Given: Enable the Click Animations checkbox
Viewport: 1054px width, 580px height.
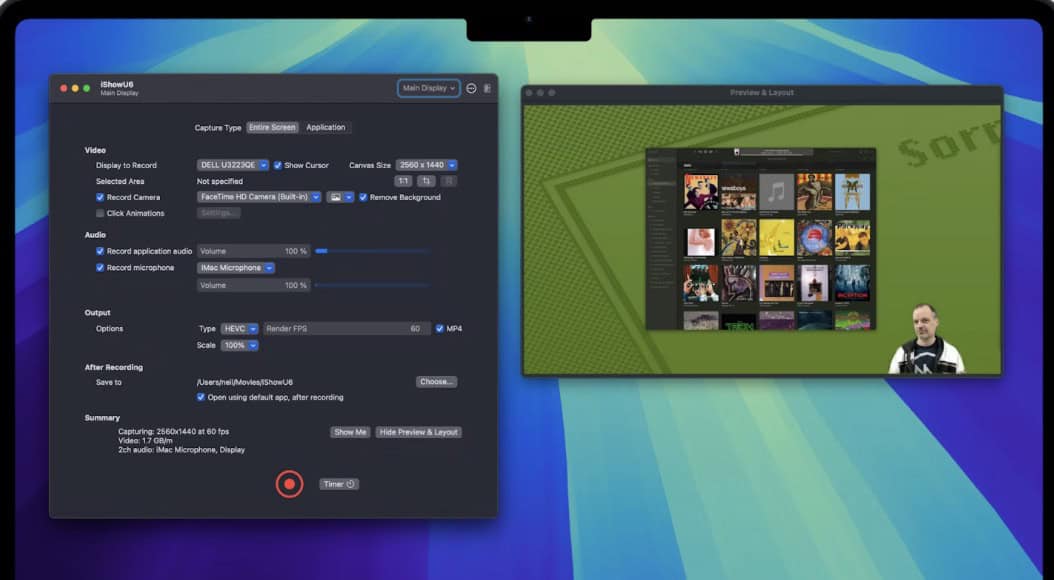Looking at the screenshot, I should tap(100, 214).
